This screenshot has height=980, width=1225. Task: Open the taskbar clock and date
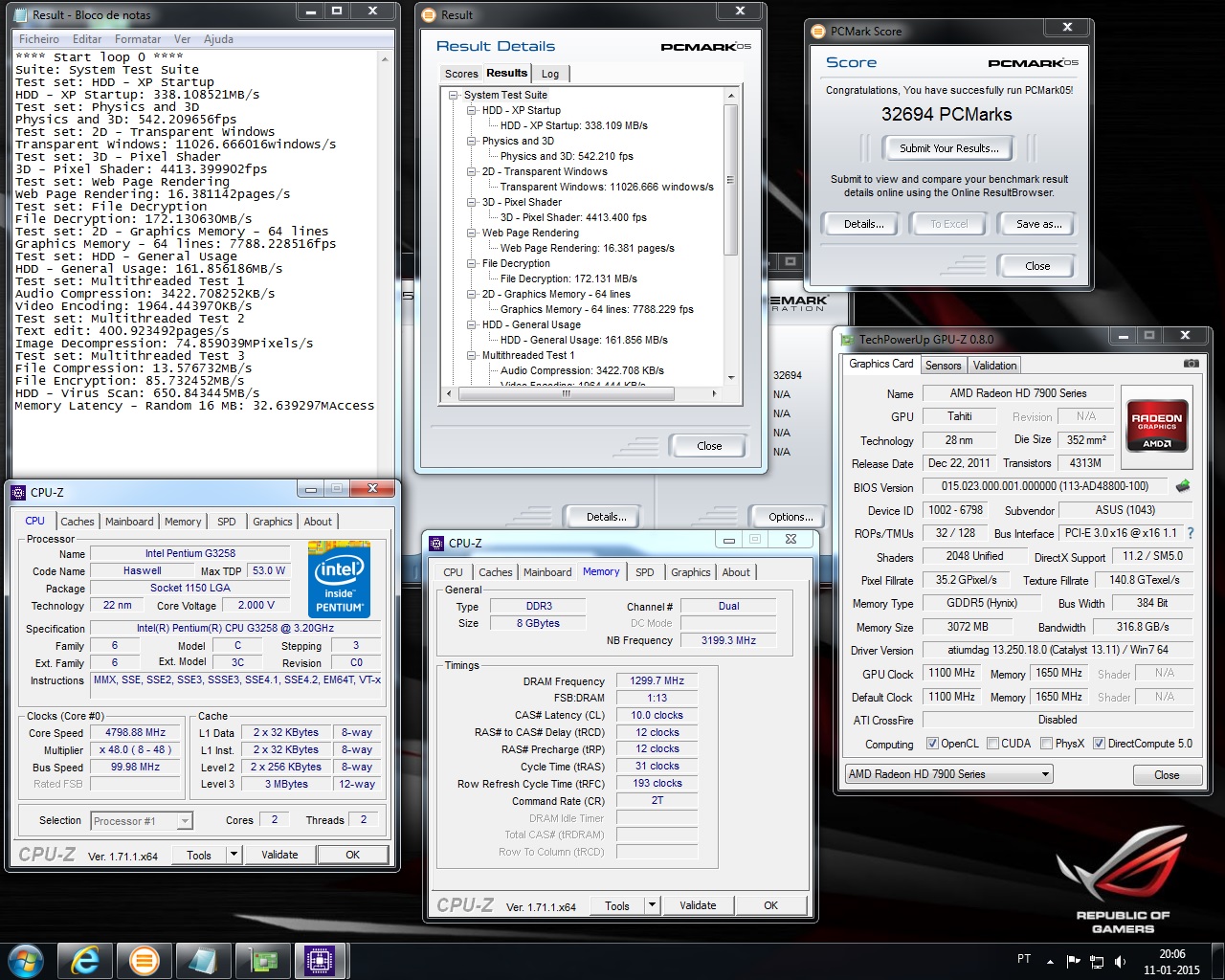pos(1171,961)
